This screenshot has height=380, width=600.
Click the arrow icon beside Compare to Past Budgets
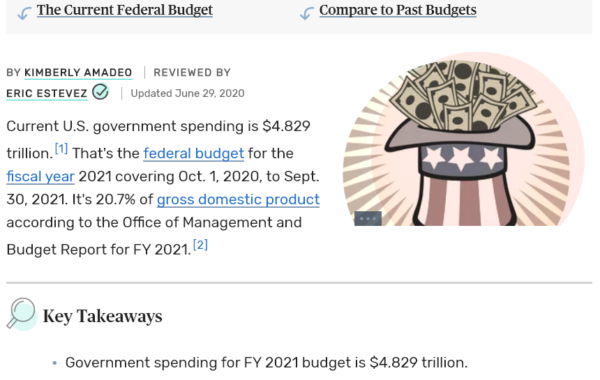pos(307,13)
